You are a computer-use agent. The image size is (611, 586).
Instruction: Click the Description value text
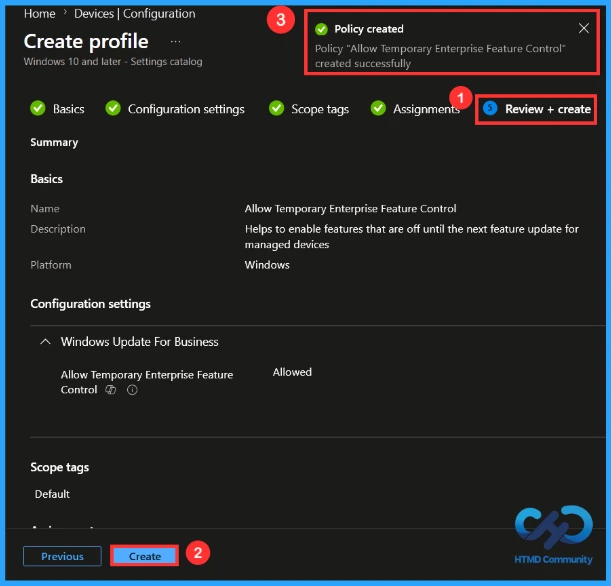411,237
